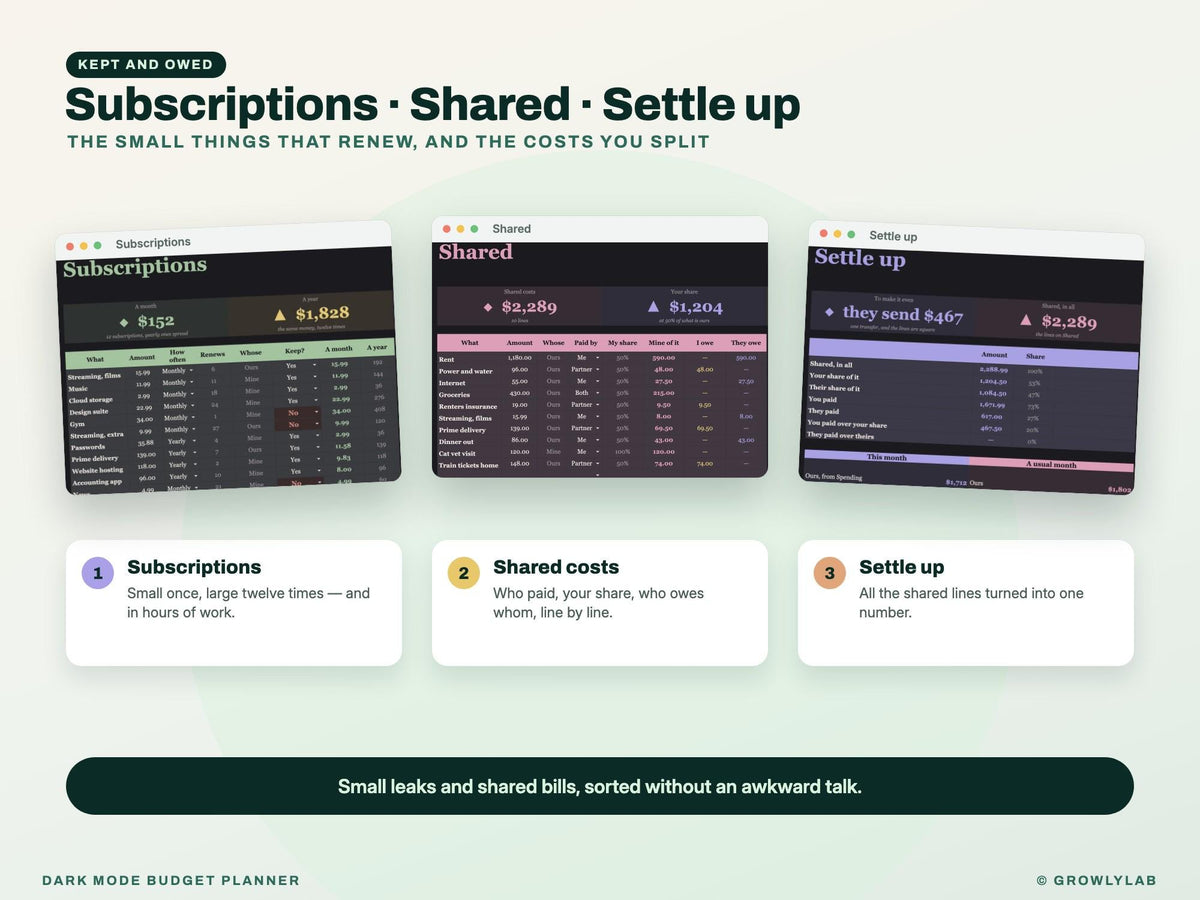The height and width of the screenshot is (900, 1200).
Task: Click the red close dot of the Subscriptions window
Action: click(70, 246)
